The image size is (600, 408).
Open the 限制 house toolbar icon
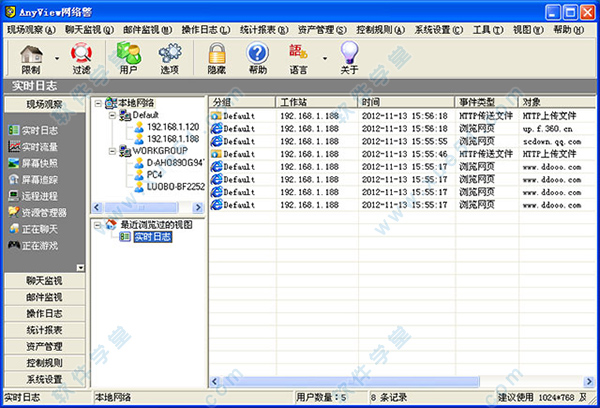point(31,59)
